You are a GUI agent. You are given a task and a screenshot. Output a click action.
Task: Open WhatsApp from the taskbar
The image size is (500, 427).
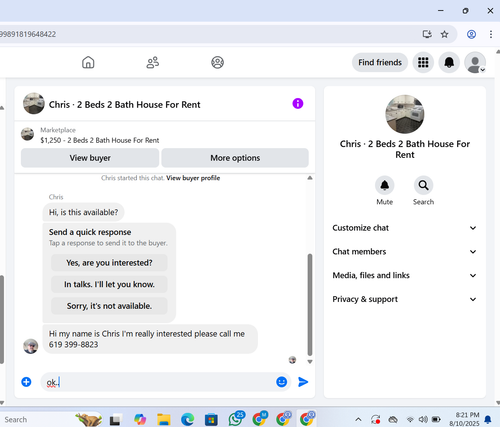(236, 419)
